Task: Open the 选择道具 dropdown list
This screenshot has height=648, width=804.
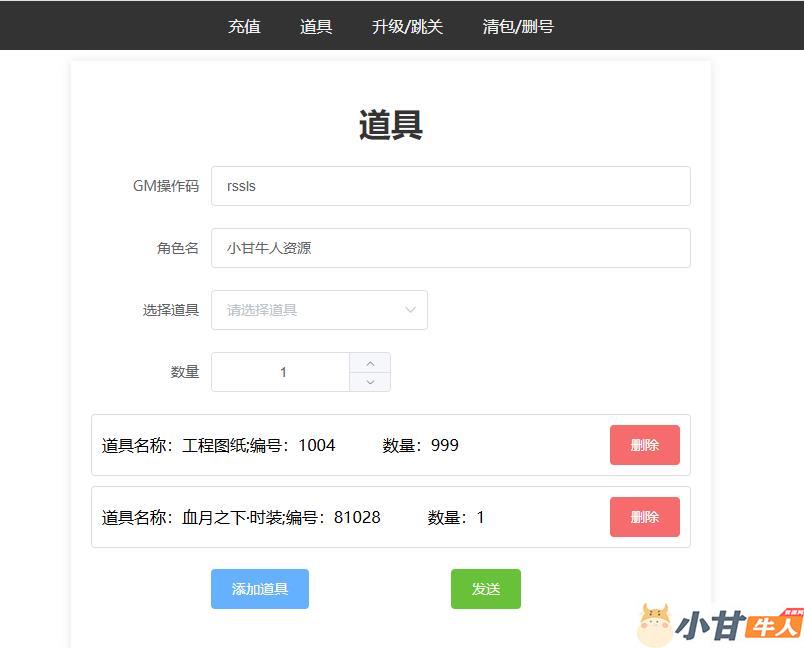Action: coord(310,310)
